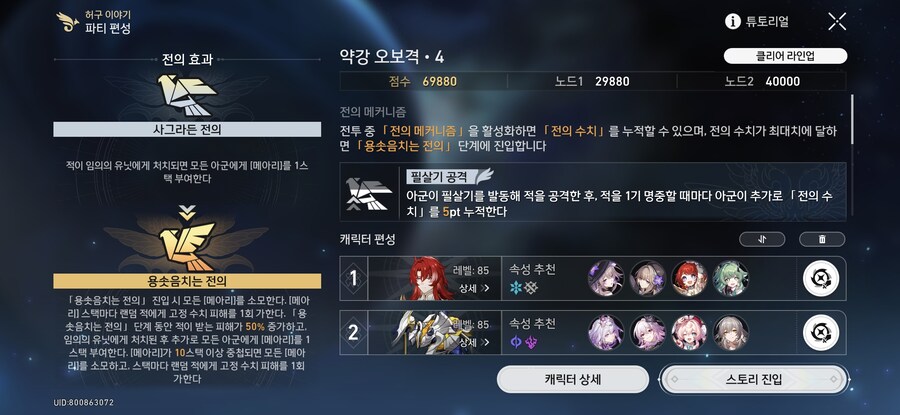Close the party setup screen with X
This screenshot has height=415, width=900.
click(x=837, y=22)
